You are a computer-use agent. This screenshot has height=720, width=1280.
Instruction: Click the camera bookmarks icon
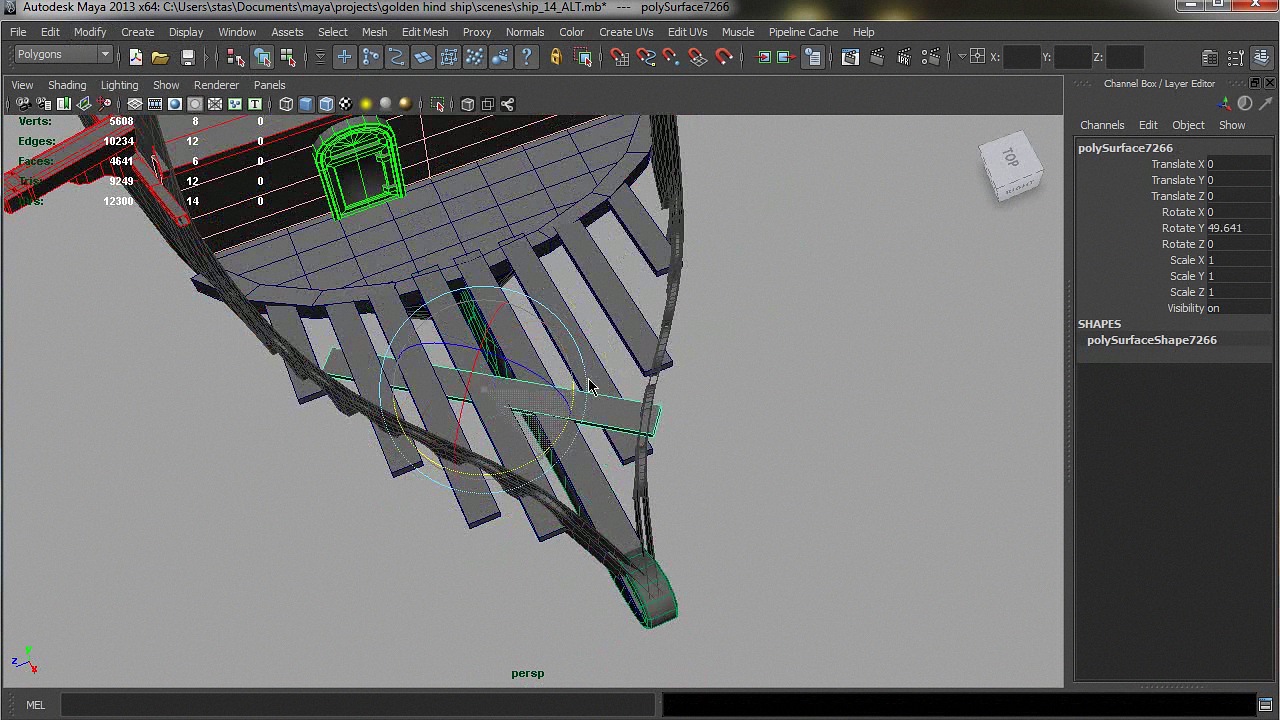(64, 104)
